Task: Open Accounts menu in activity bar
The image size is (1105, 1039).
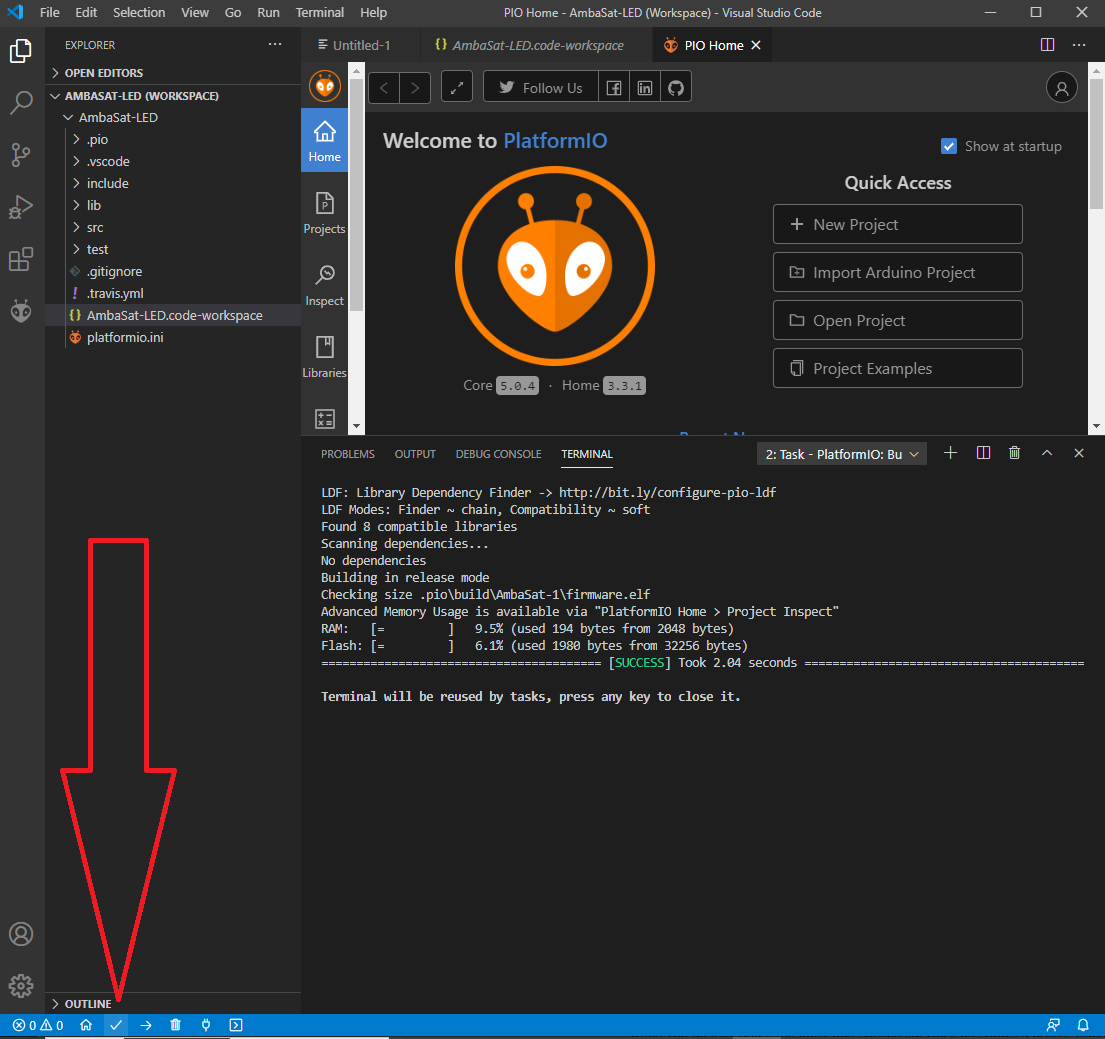Action: (21, 934)
